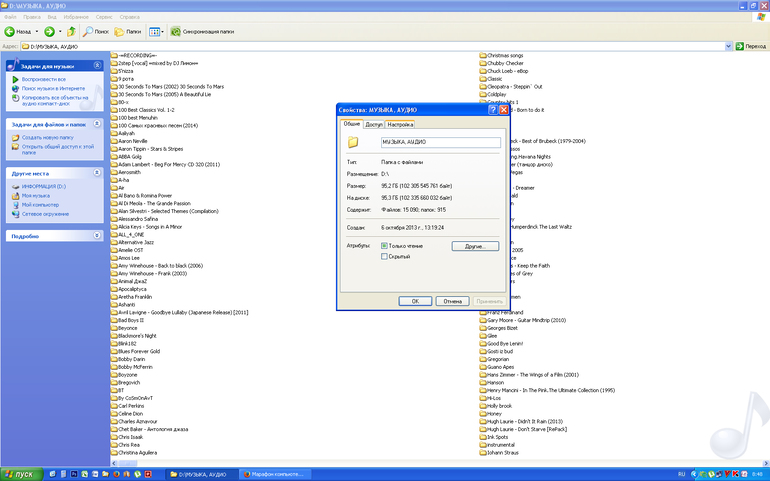This screenshot has height=481, width=770.
Task: Click the Other (Другие...) attributes button
Action: pos(474,245)
